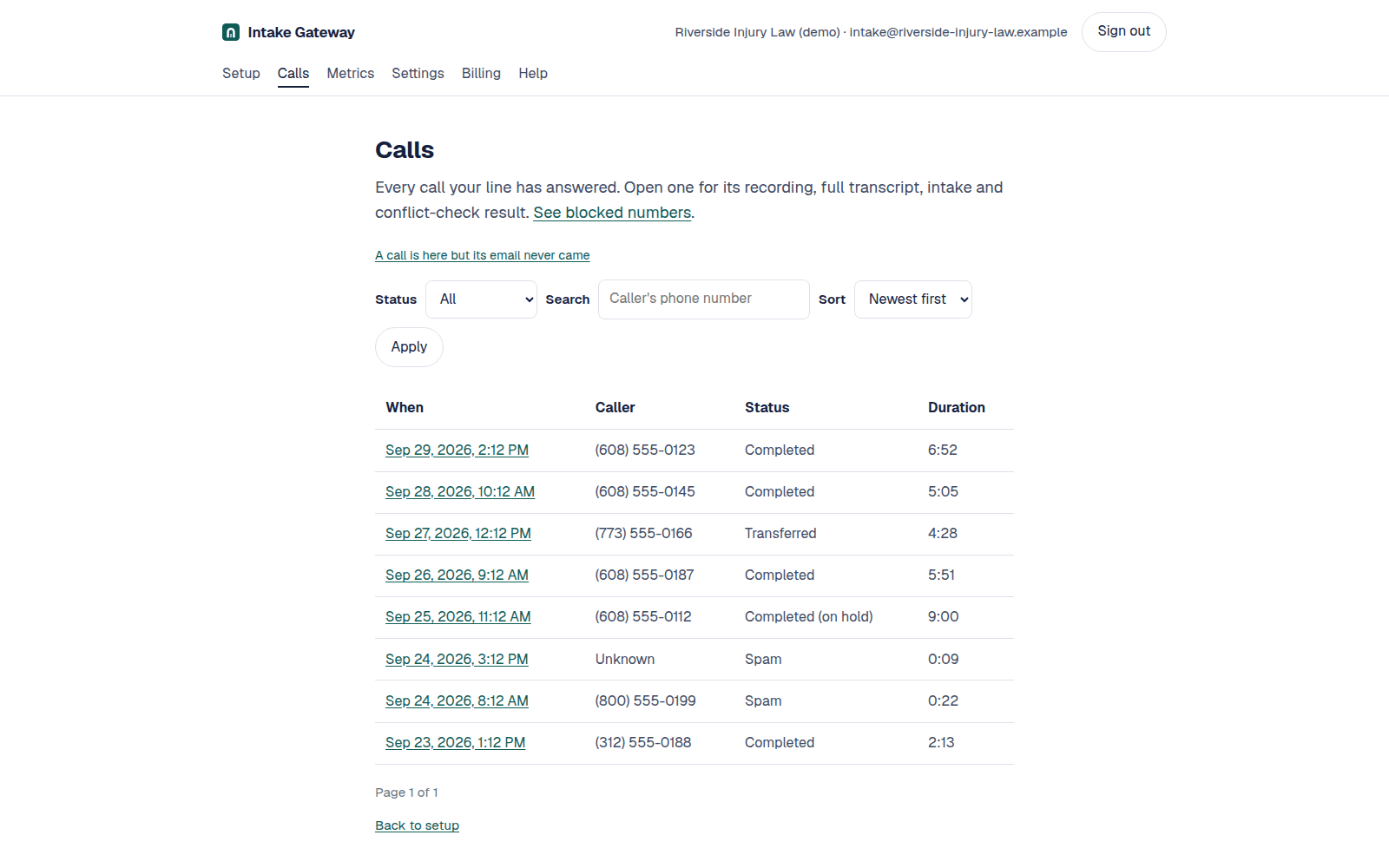Screen dimensions: 1389x868
Task: Click caller number (608) 555-0123
Action: click(x=645, y=450)
